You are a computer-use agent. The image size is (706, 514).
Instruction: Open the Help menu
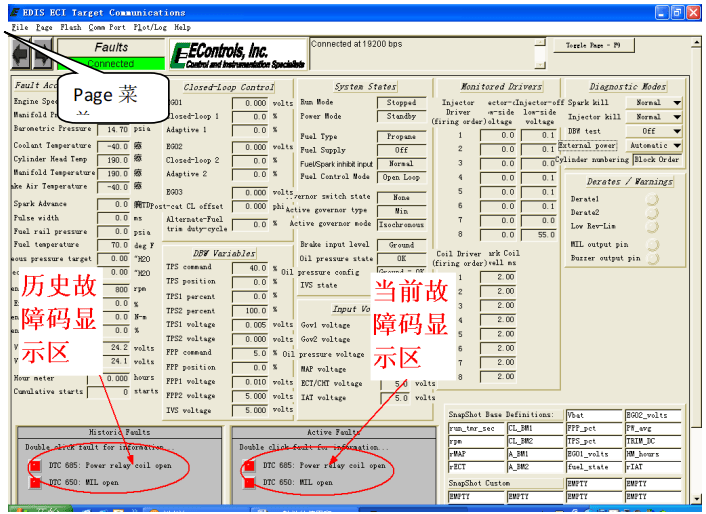pos(182,27)
